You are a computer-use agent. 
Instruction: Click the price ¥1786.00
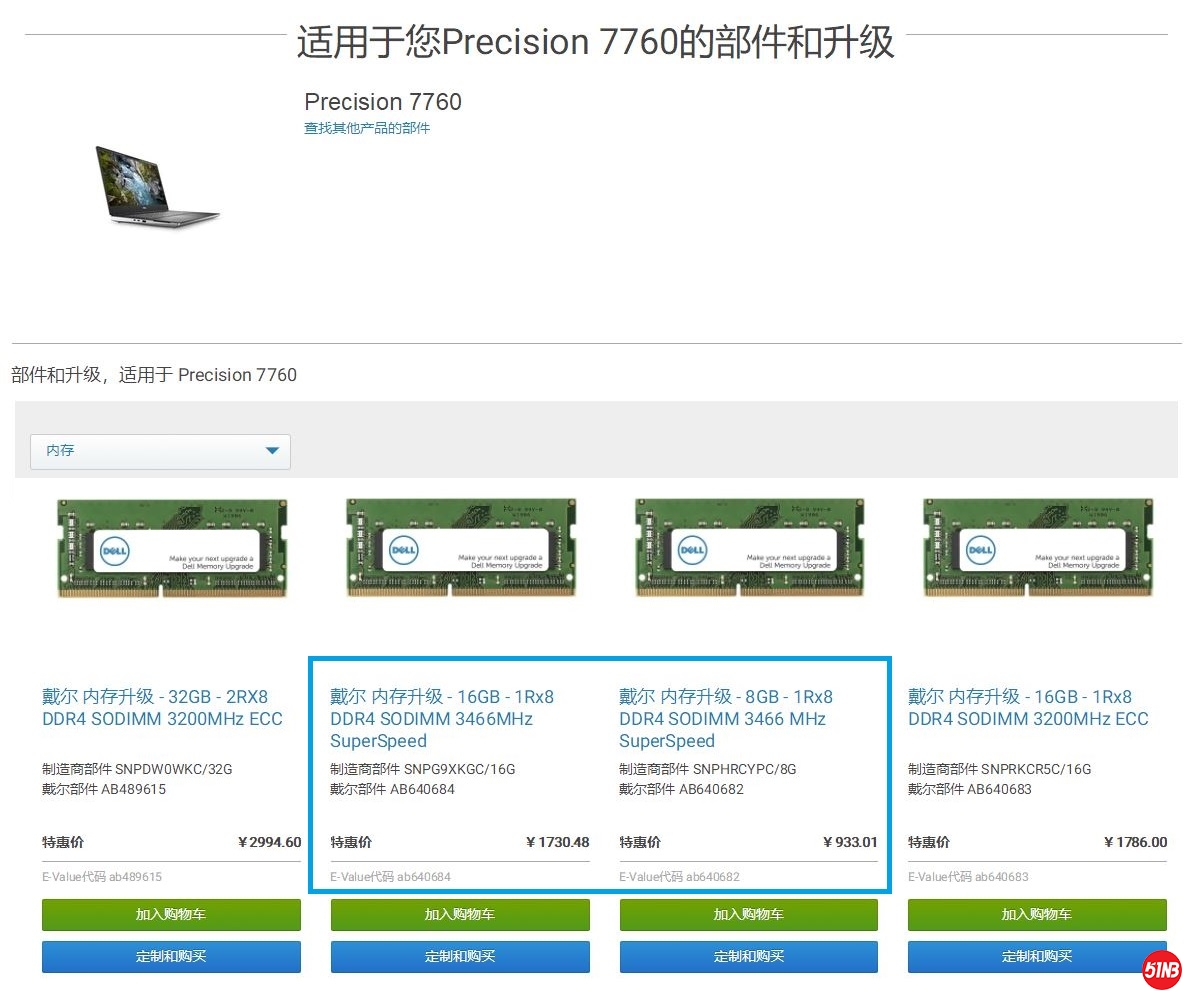click(1135, 842)
